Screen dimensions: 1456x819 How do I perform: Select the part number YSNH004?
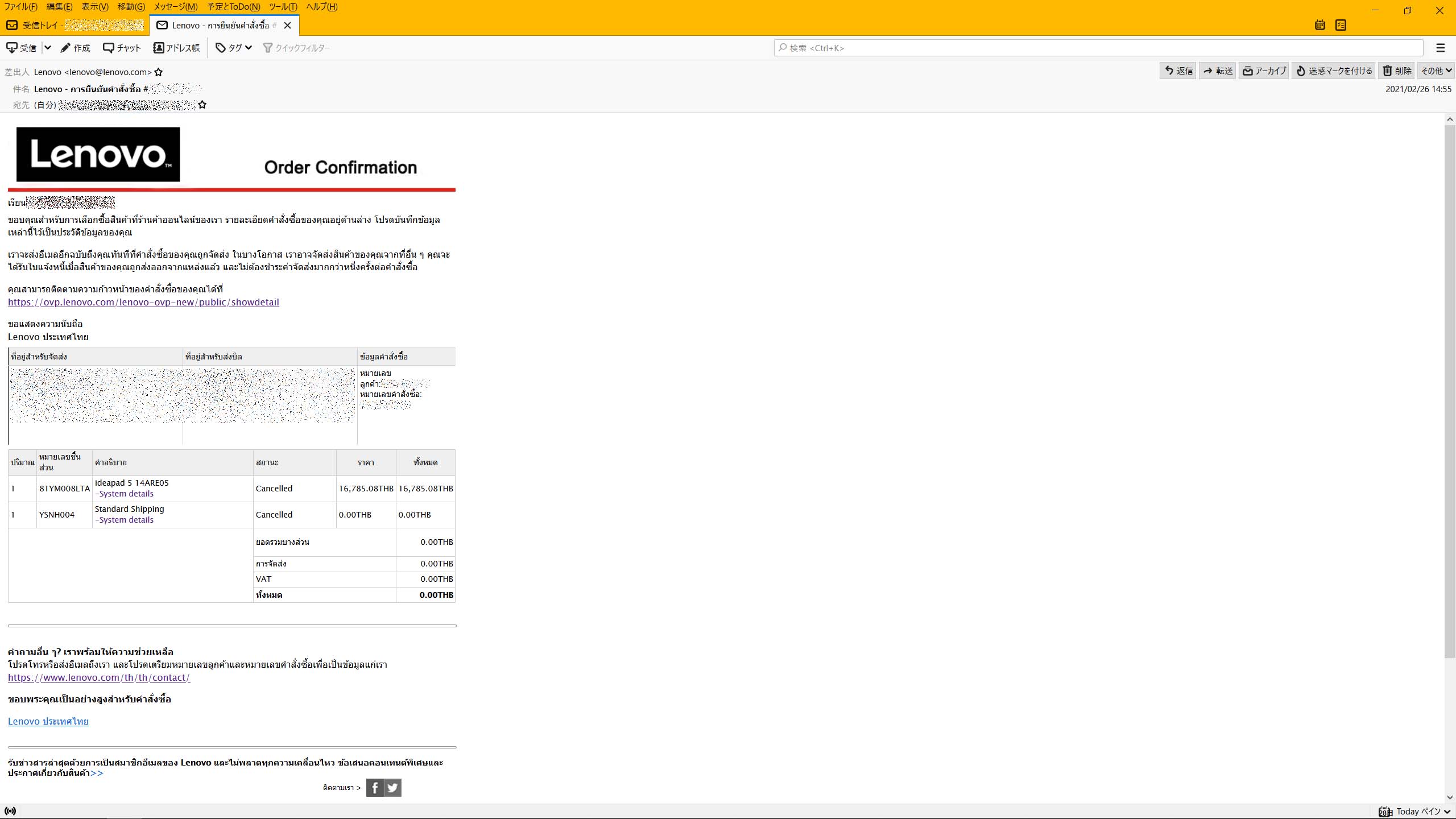[x=57, y=515]
